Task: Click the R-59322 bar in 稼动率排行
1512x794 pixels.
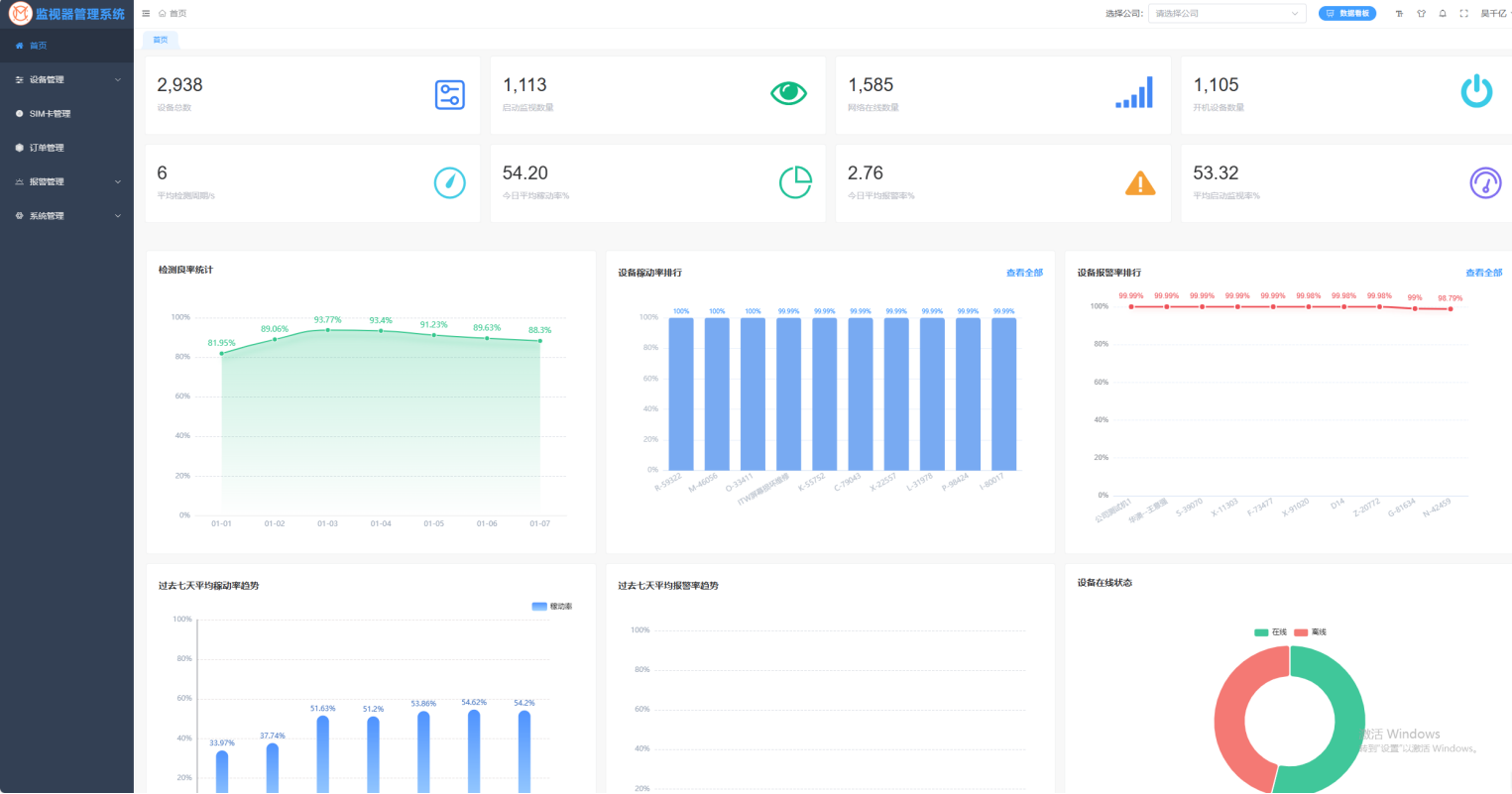Action: [x=681, y=394]
